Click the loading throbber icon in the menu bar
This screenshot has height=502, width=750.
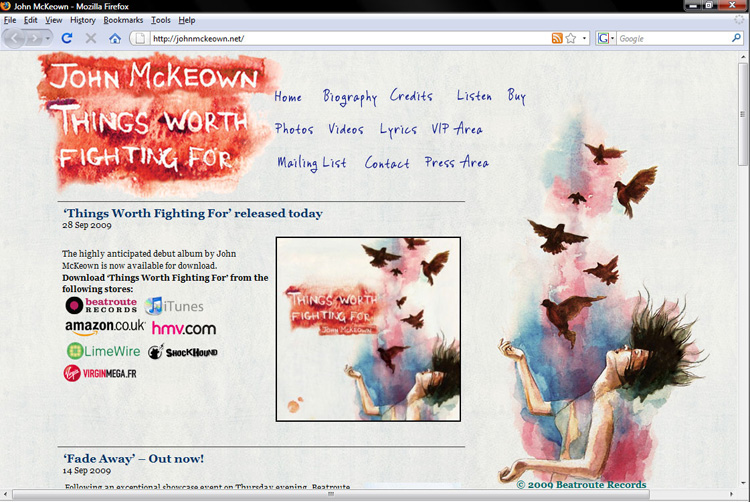pyautogui.click(x=739, y=20)
